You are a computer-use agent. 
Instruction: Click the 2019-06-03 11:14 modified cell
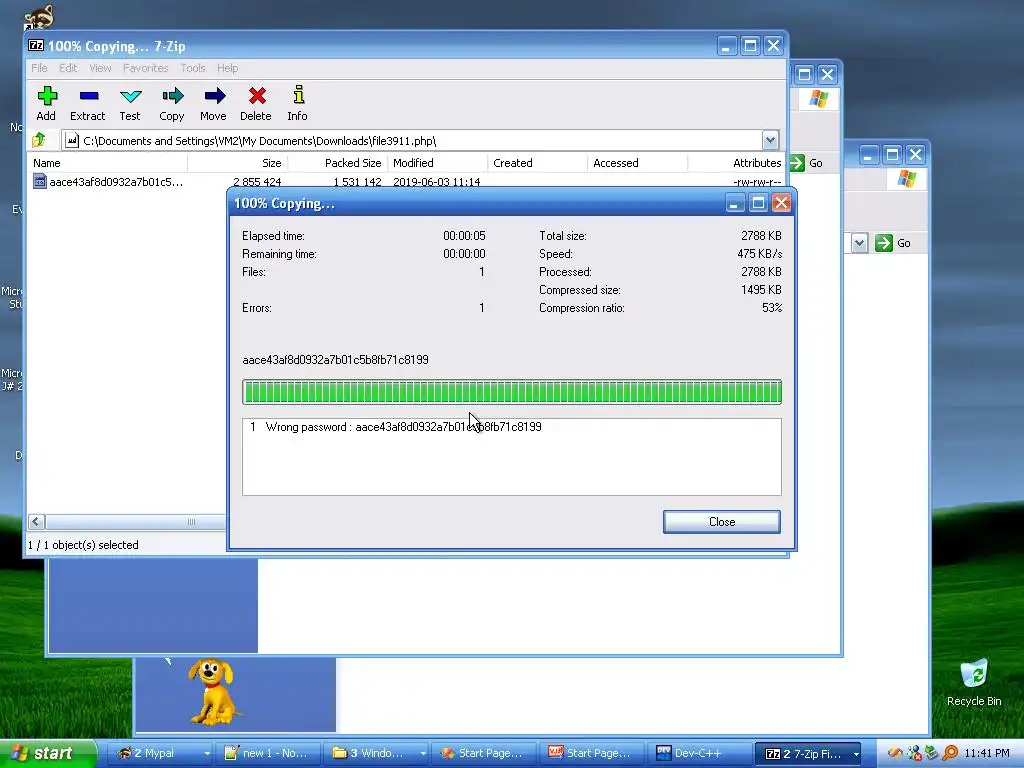(436, 182)
